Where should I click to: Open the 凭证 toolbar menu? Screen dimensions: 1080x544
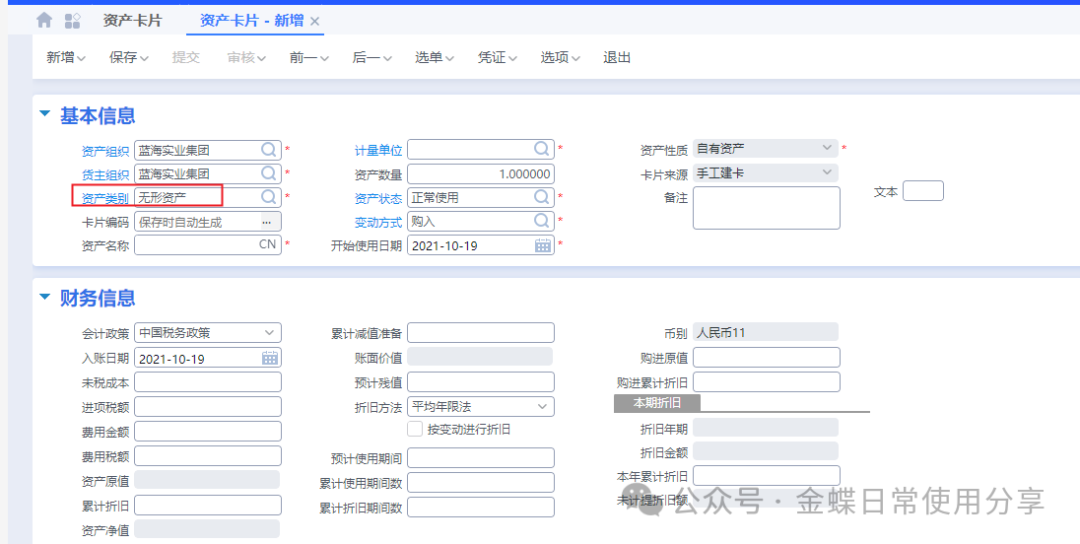pos(497,58)
